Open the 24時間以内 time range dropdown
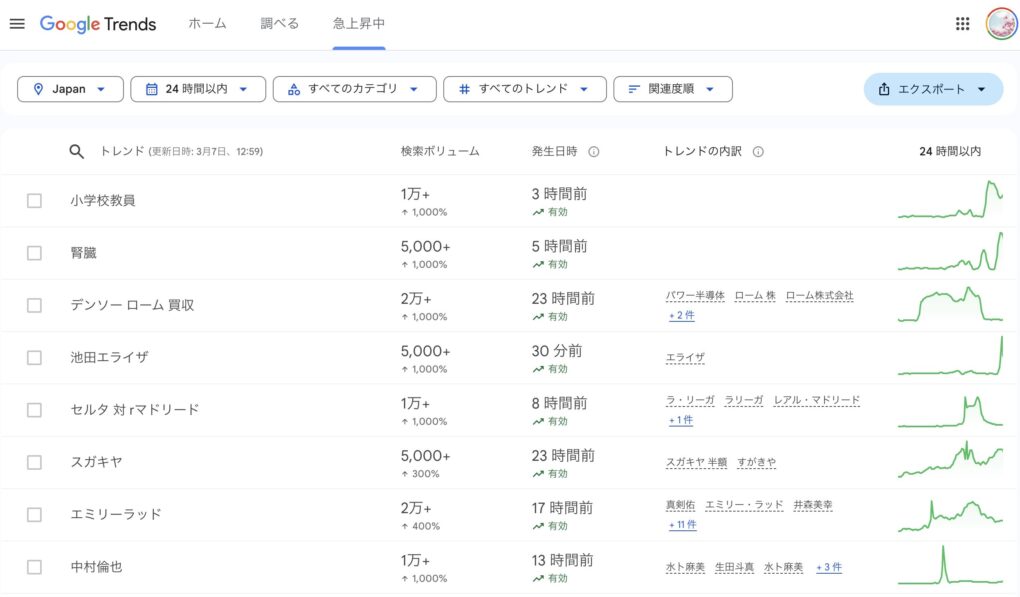1020x597 pixels. coord(197,89)
